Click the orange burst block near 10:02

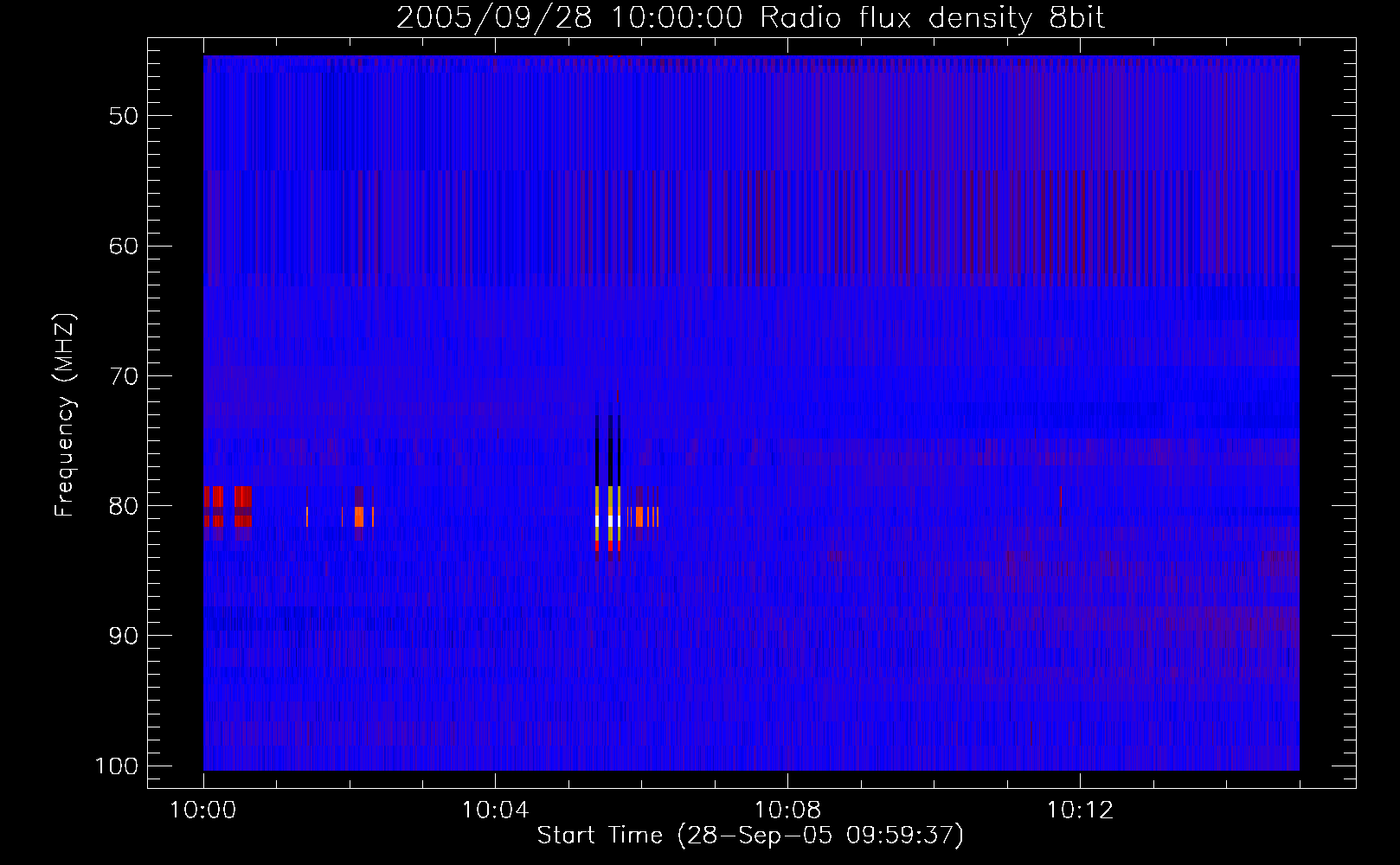pyautogui.click(x=358, y=516)
